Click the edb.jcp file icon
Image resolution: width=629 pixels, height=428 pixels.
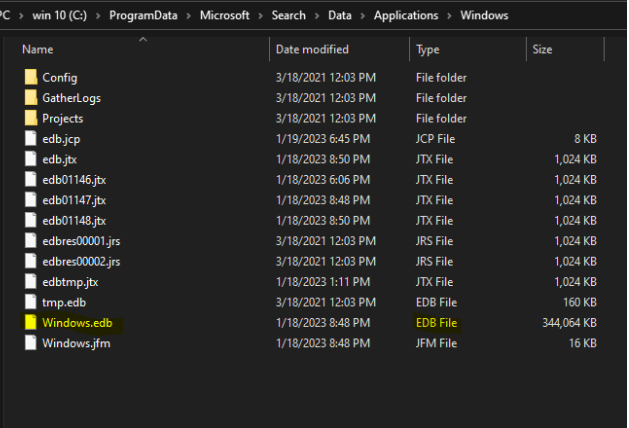pyautogui.click(x=31, y=138)
